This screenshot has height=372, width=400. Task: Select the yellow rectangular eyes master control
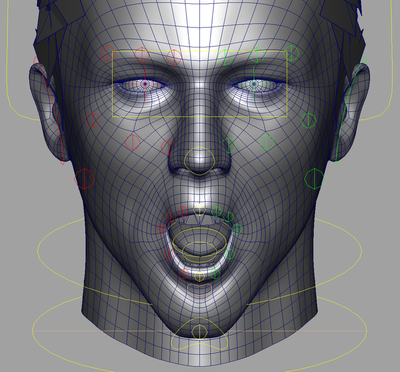pos(200,84)
